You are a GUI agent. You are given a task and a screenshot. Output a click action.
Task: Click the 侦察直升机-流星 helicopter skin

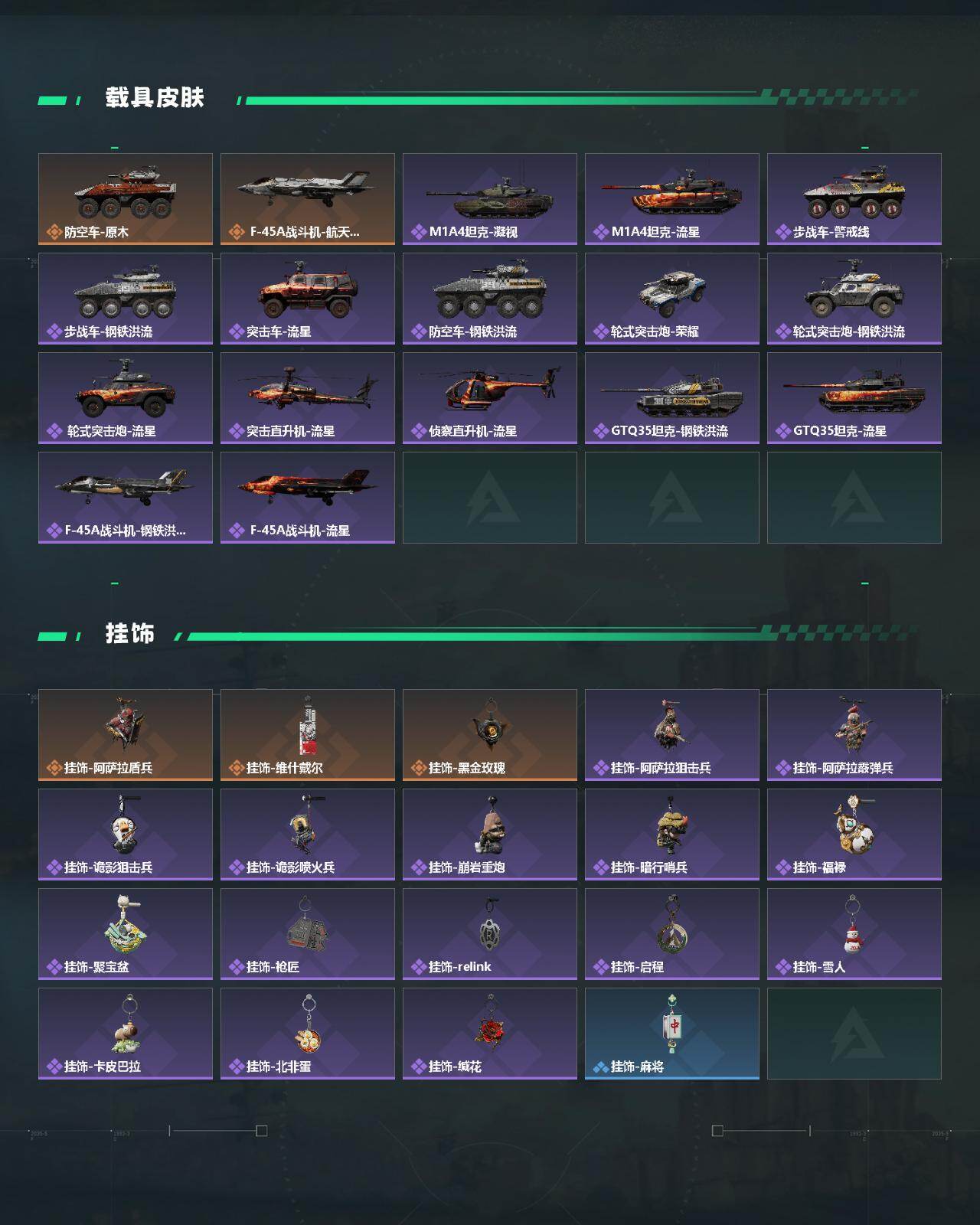490,398
